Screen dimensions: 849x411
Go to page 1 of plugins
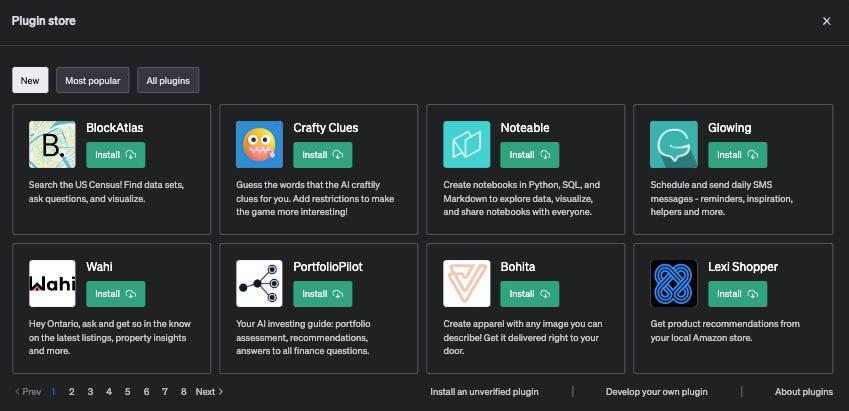coord(53,392)
